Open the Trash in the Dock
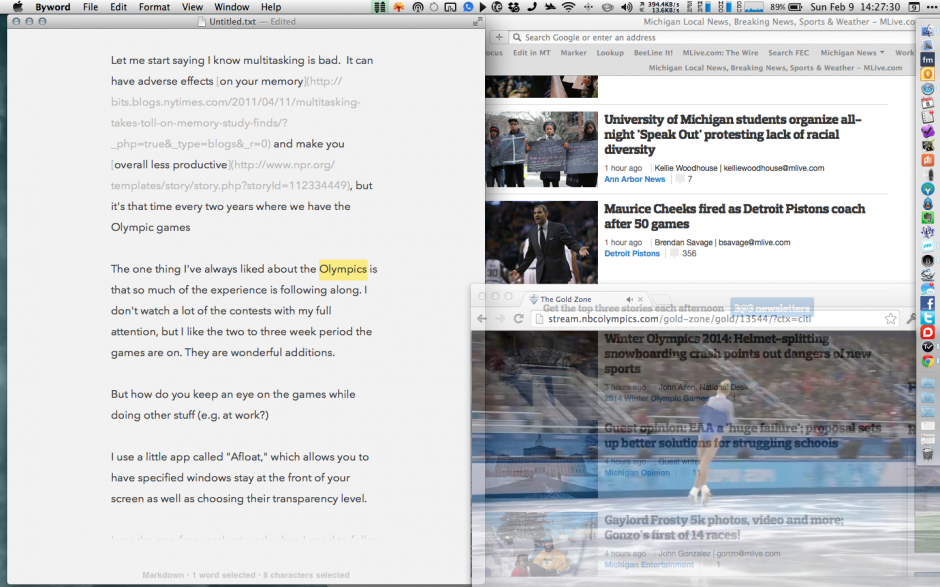 pyautogui.click(x=928, y=454)
